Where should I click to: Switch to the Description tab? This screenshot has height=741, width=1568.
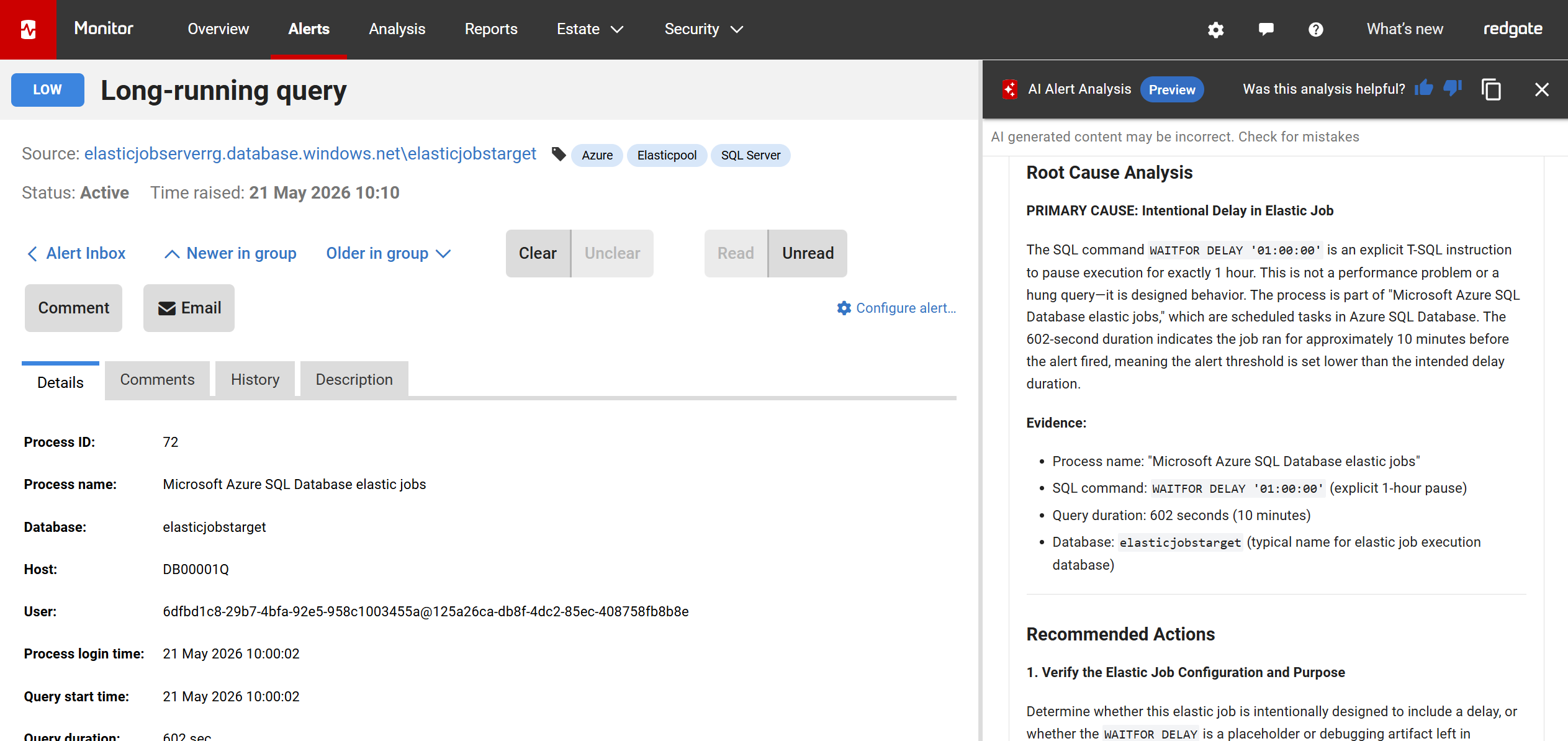354,379
